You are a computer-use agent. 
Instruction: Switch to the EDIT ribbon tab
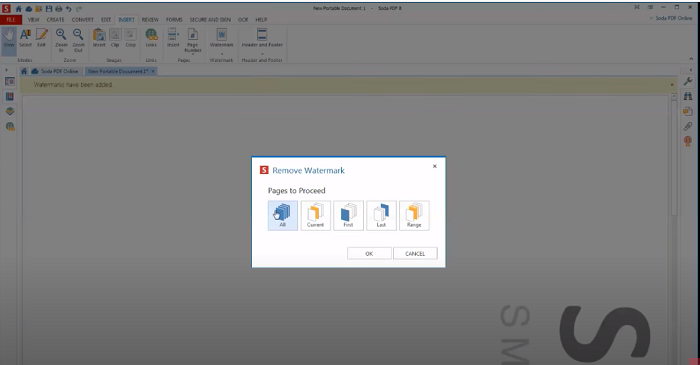106,20
